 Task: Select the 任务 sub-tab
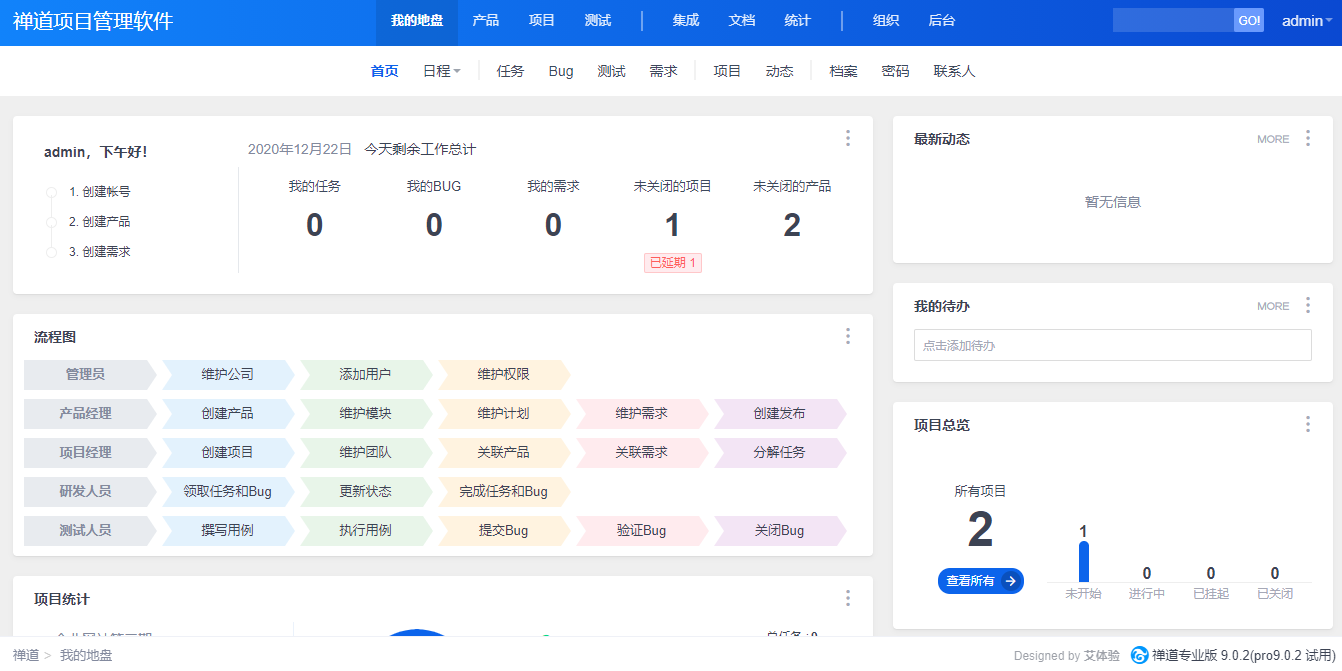tap(511, 71)
